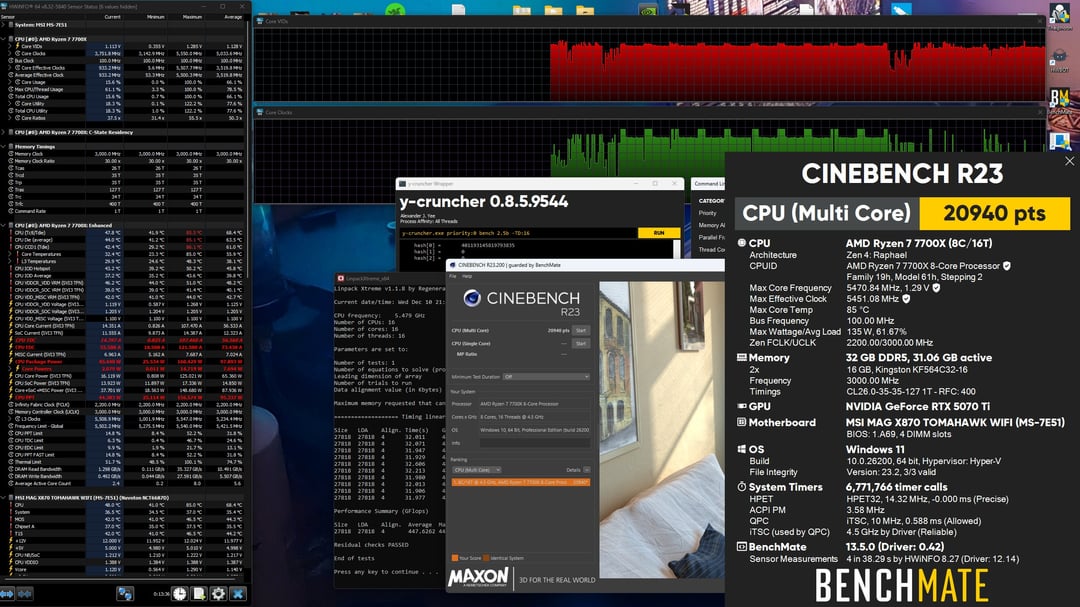The width and height of the screenshot is (1080, 607).
Task: Start the CPU (Single Core) test
Action: tap(581, 343)
